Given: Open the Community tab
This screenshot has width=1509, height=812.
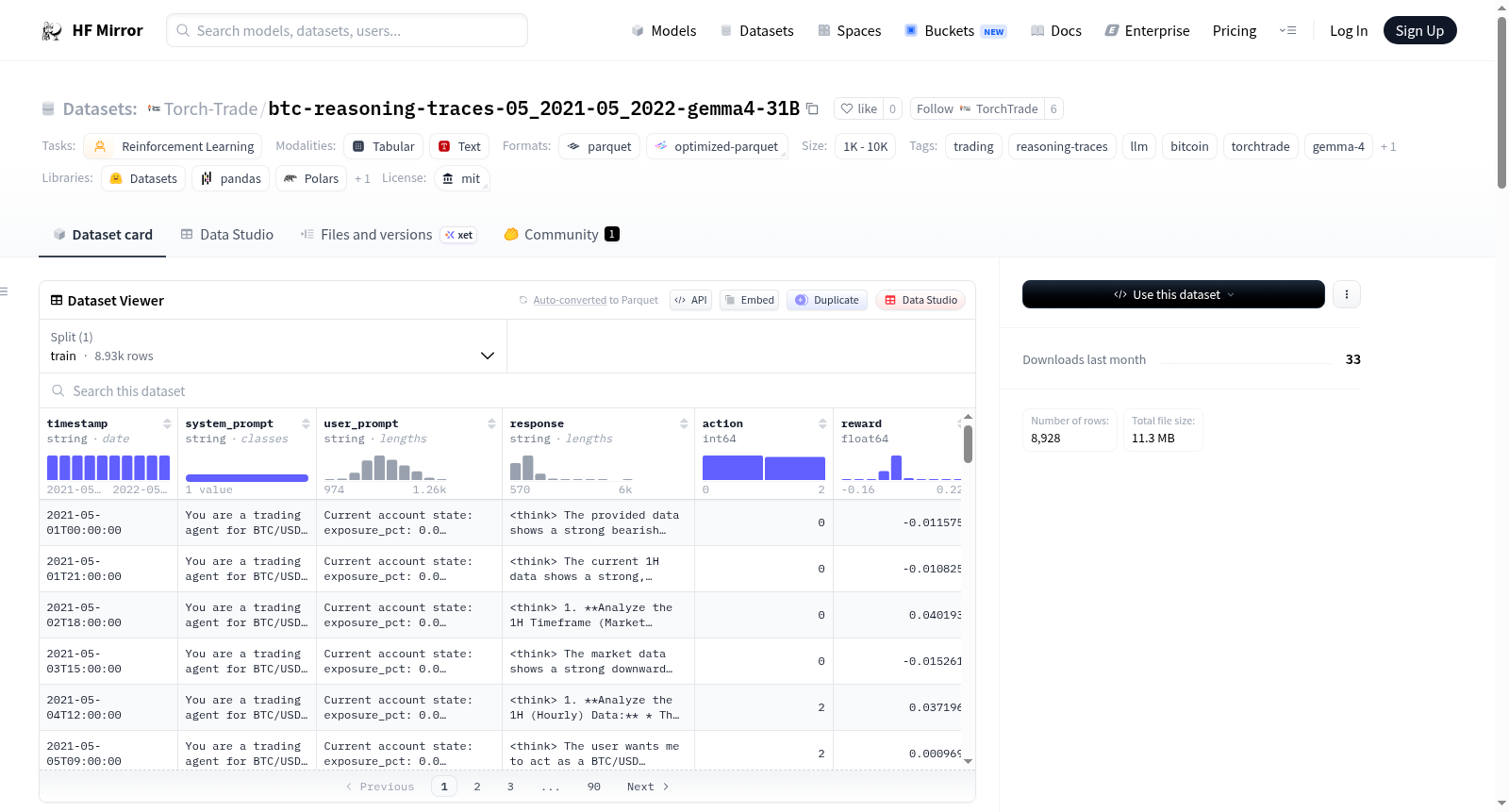Looking at the screenshot, I should (x=561, y=235).
